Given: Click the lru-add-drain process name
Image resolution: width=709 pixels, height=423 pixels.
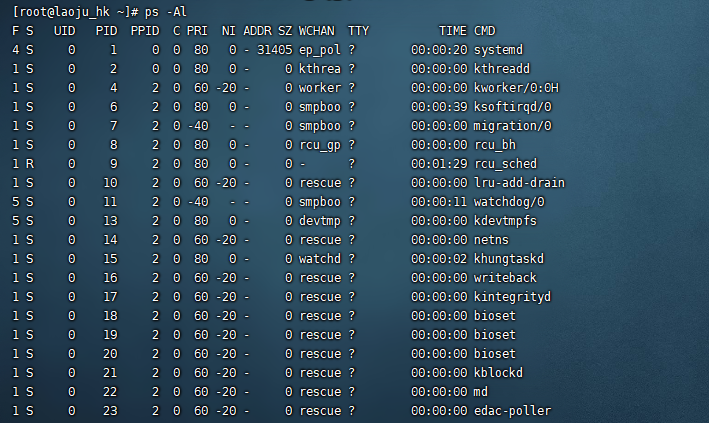Looking at the screenshot, I should [519, 182].
